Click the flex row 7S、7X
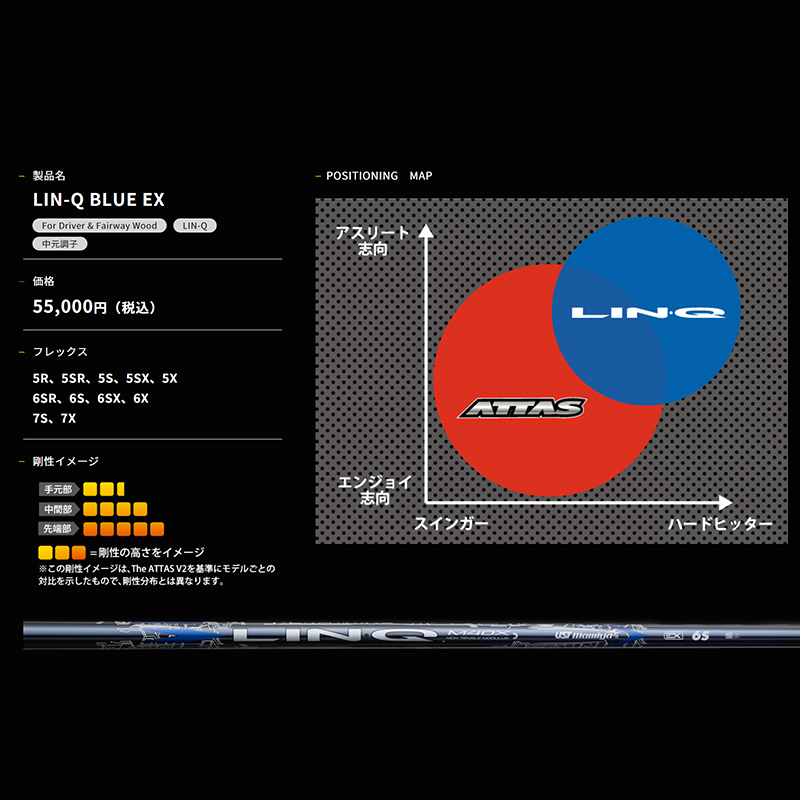This screenshot has height=800, width=800. click(x=54, y=418)
